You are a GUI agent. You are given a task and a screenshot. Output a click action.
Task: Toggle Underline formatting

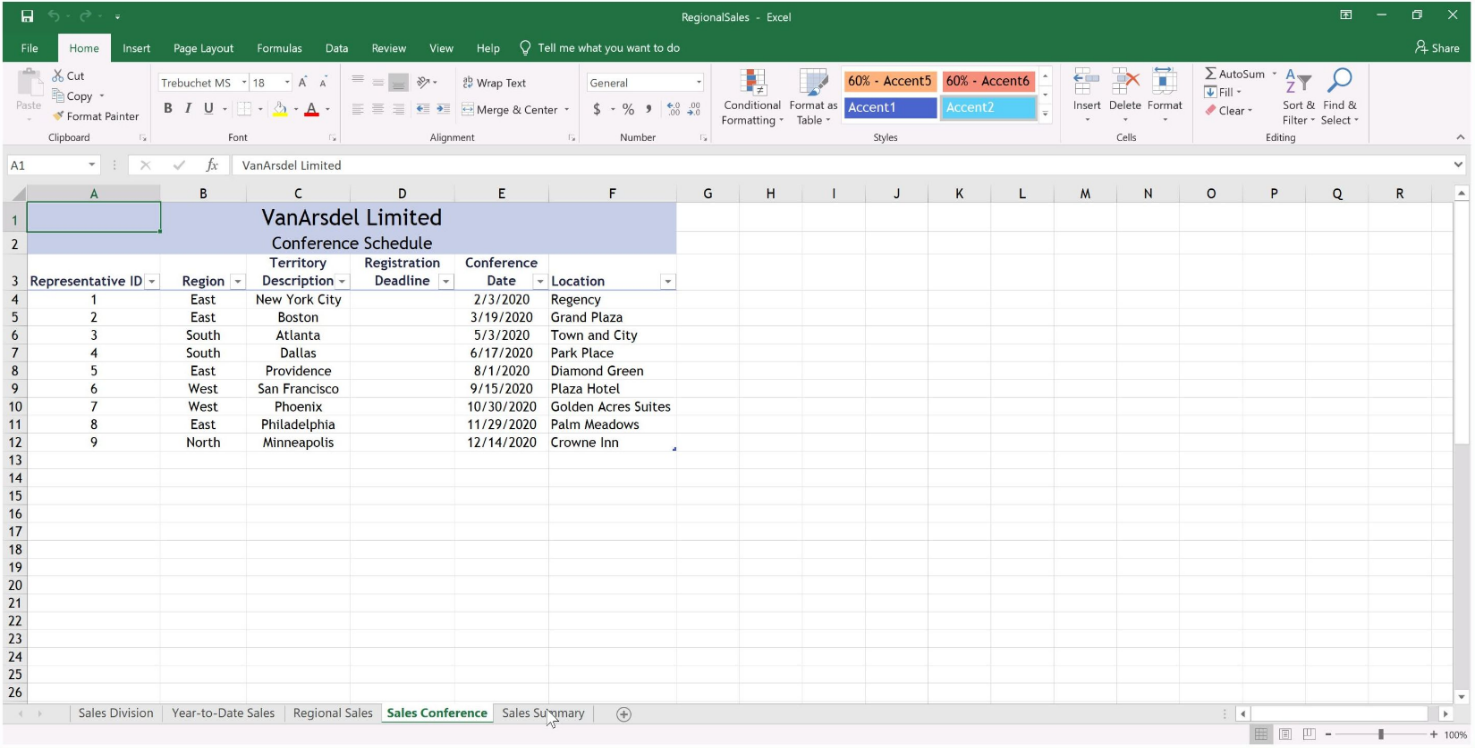[x=209, y=109]
